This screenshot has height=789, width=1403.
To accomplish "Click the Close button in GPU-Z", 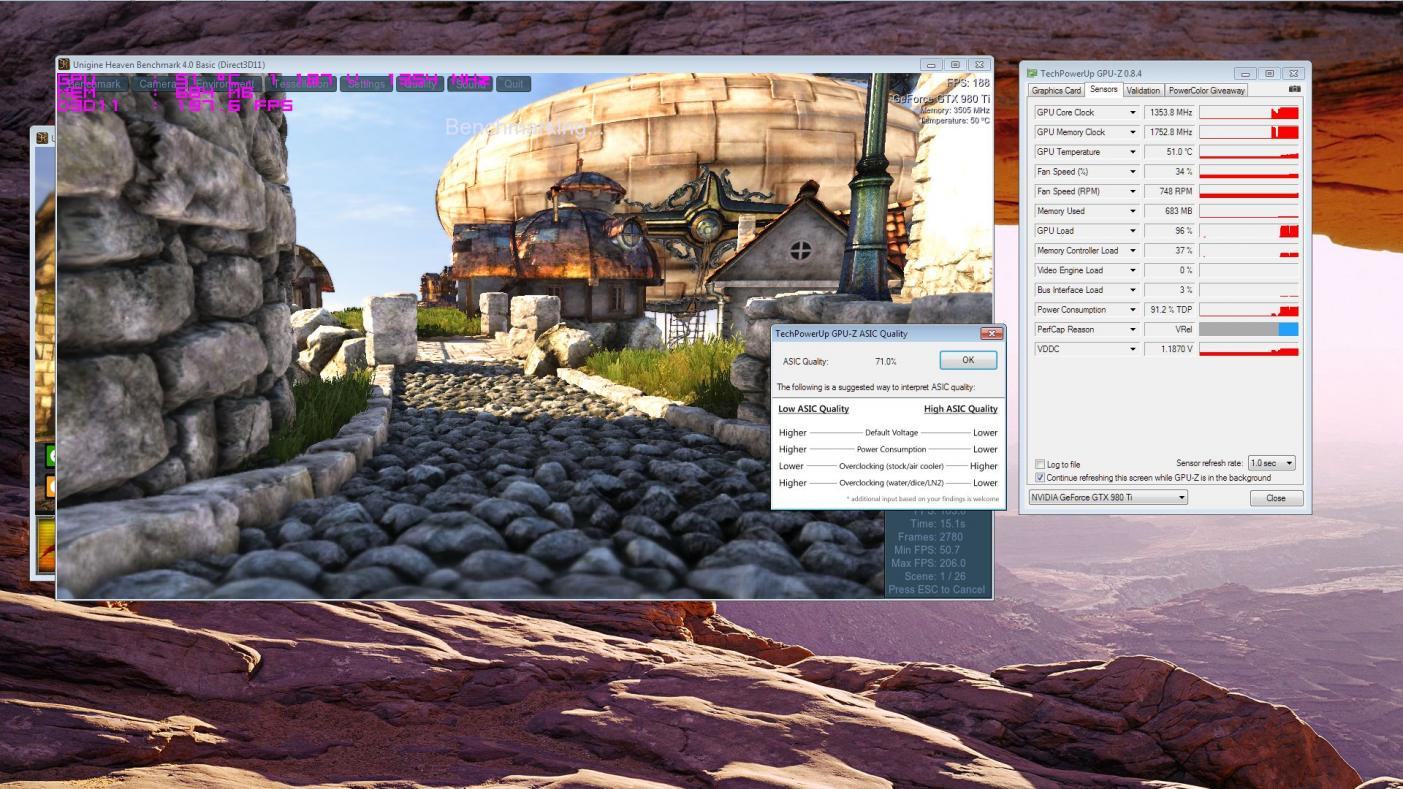I will [x=1276, y=498].
